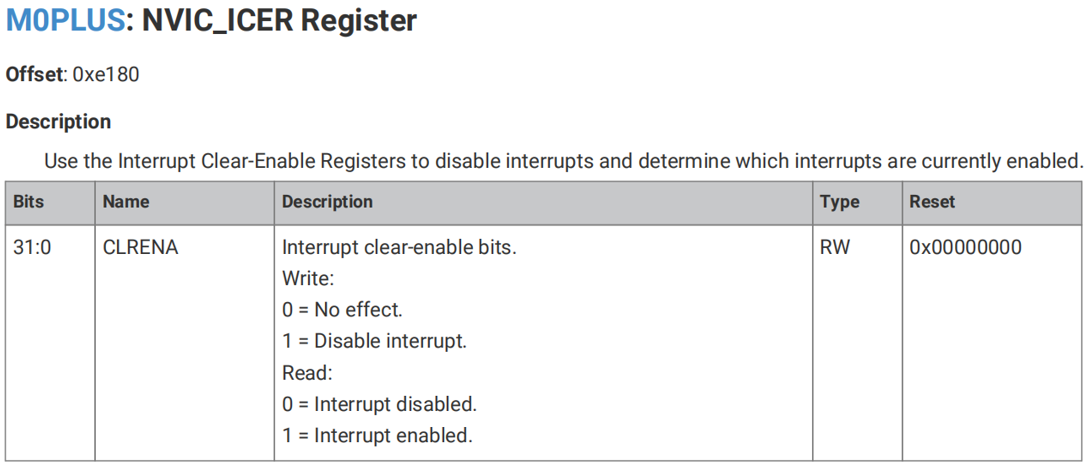
Task: Click the 0x00000000 reset value
Action: click(x=965, y=248)
